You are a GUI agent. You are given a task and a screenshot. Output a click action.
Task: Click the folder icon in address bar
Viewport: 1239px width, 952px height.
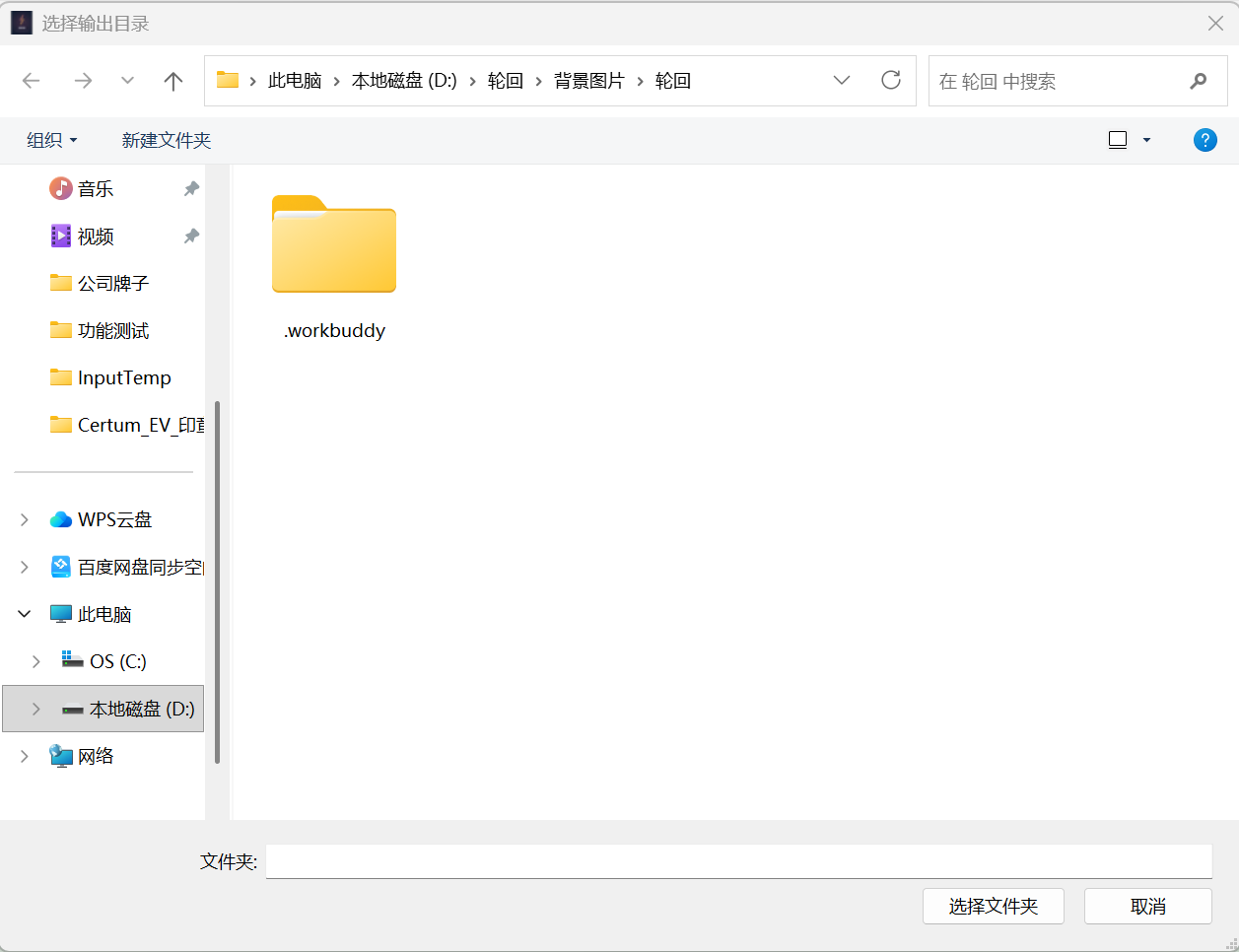(228, 81)
